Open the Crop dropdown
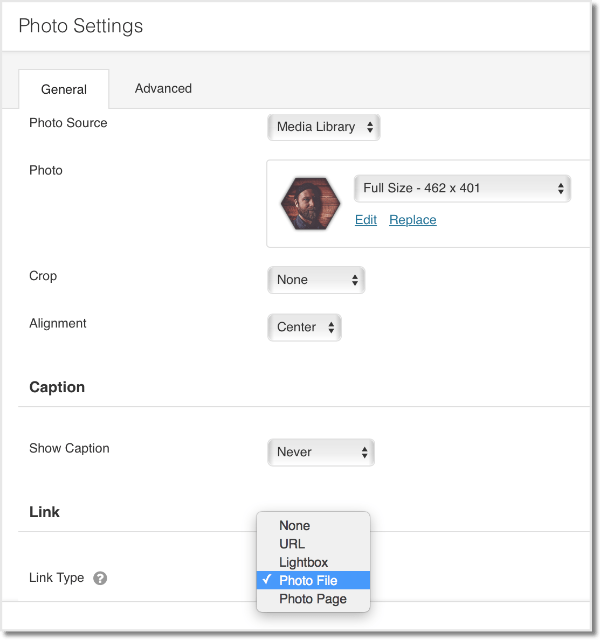The height and width of the screenshot is (640, 600). (316, 280)
